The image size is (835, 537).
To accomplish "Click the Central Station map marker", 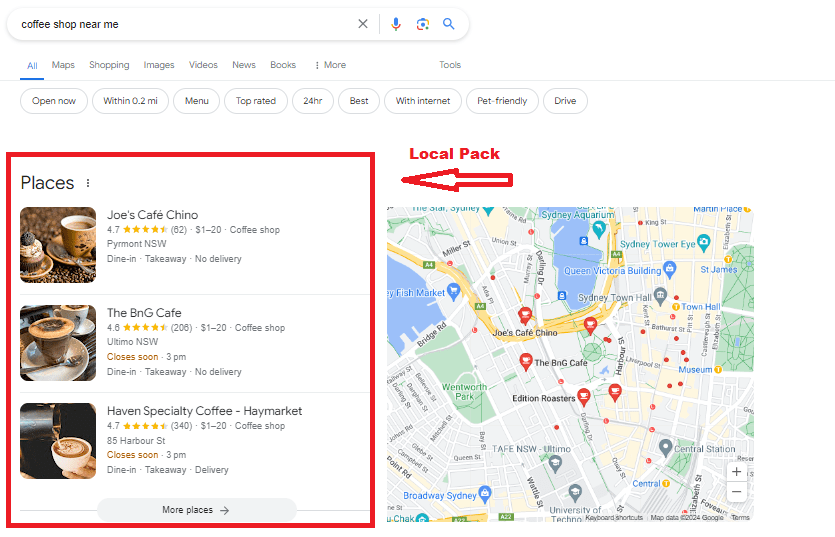I will (665, 448).
